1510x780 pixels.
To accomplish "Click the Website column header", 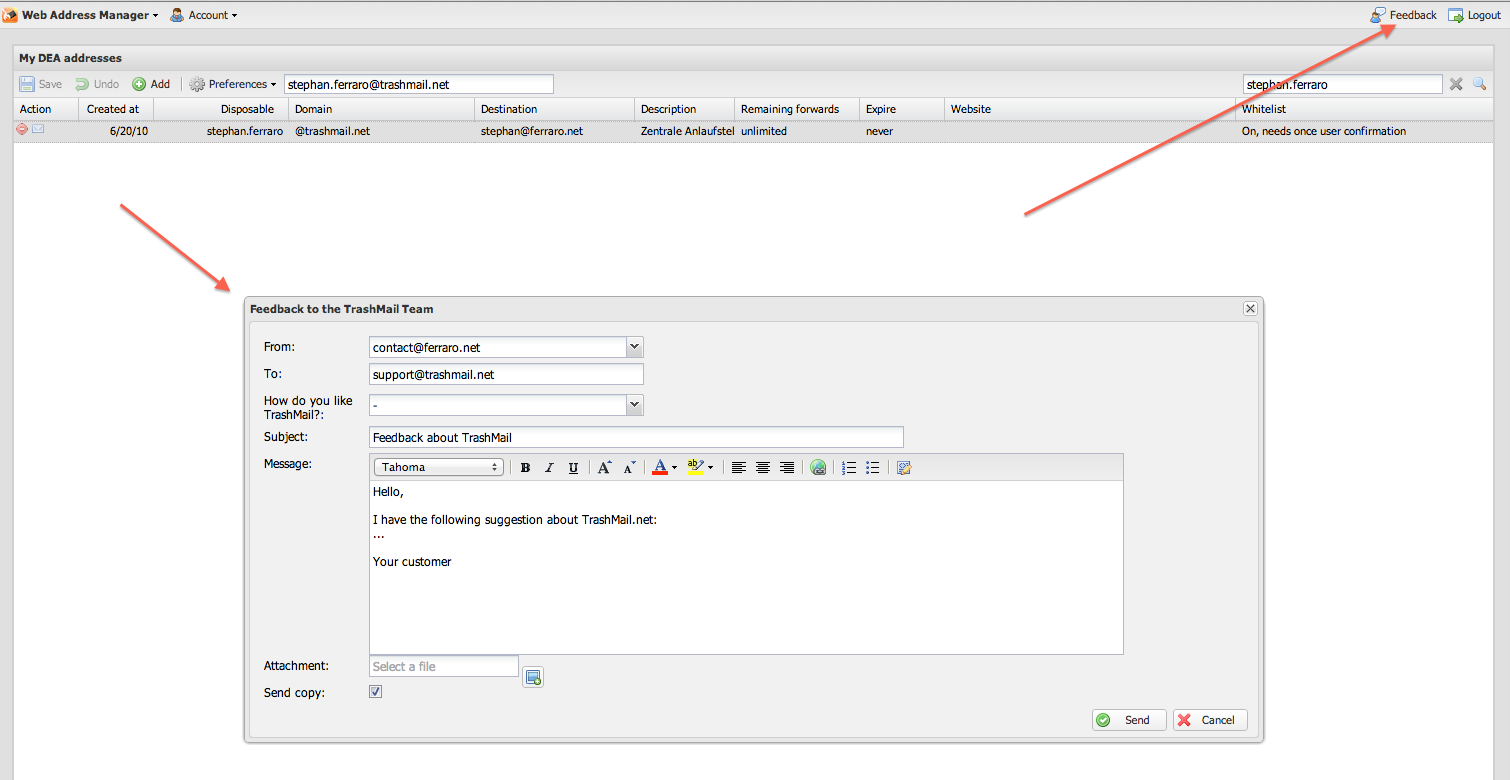I will [1090, 109].
